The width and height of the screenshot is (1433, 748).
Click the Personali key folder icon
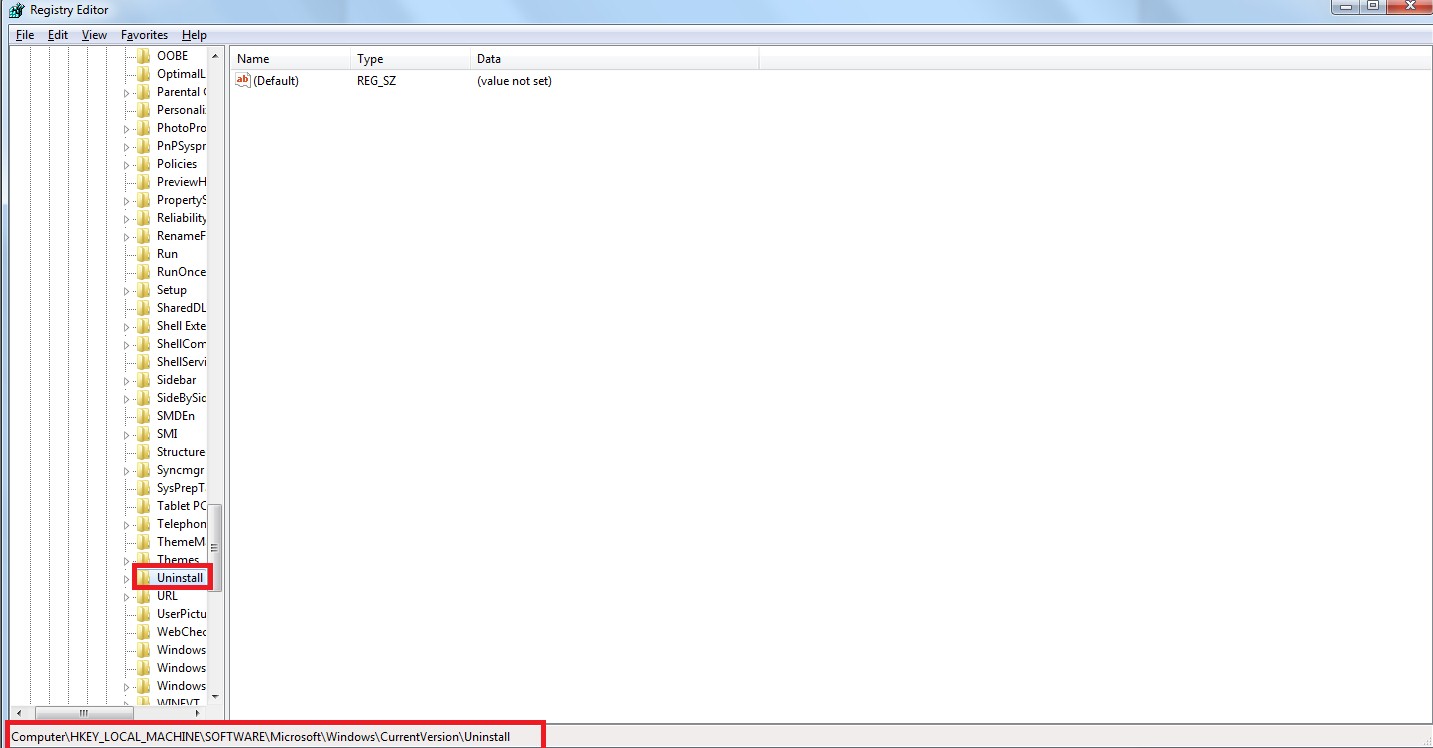(144, 110)
